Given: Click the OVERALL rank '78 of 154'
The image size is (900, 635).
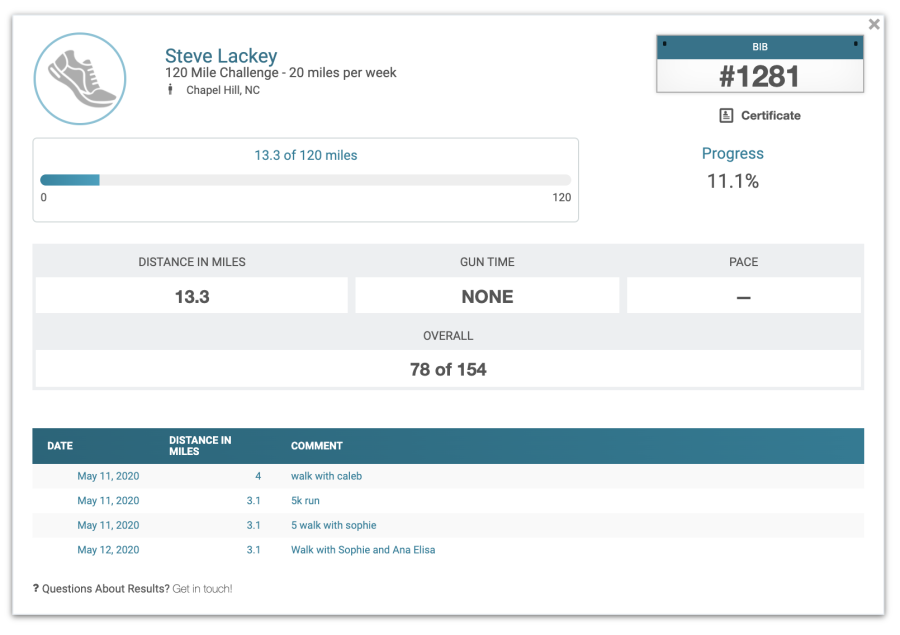Looking at the screenshot, I should 448,369.
